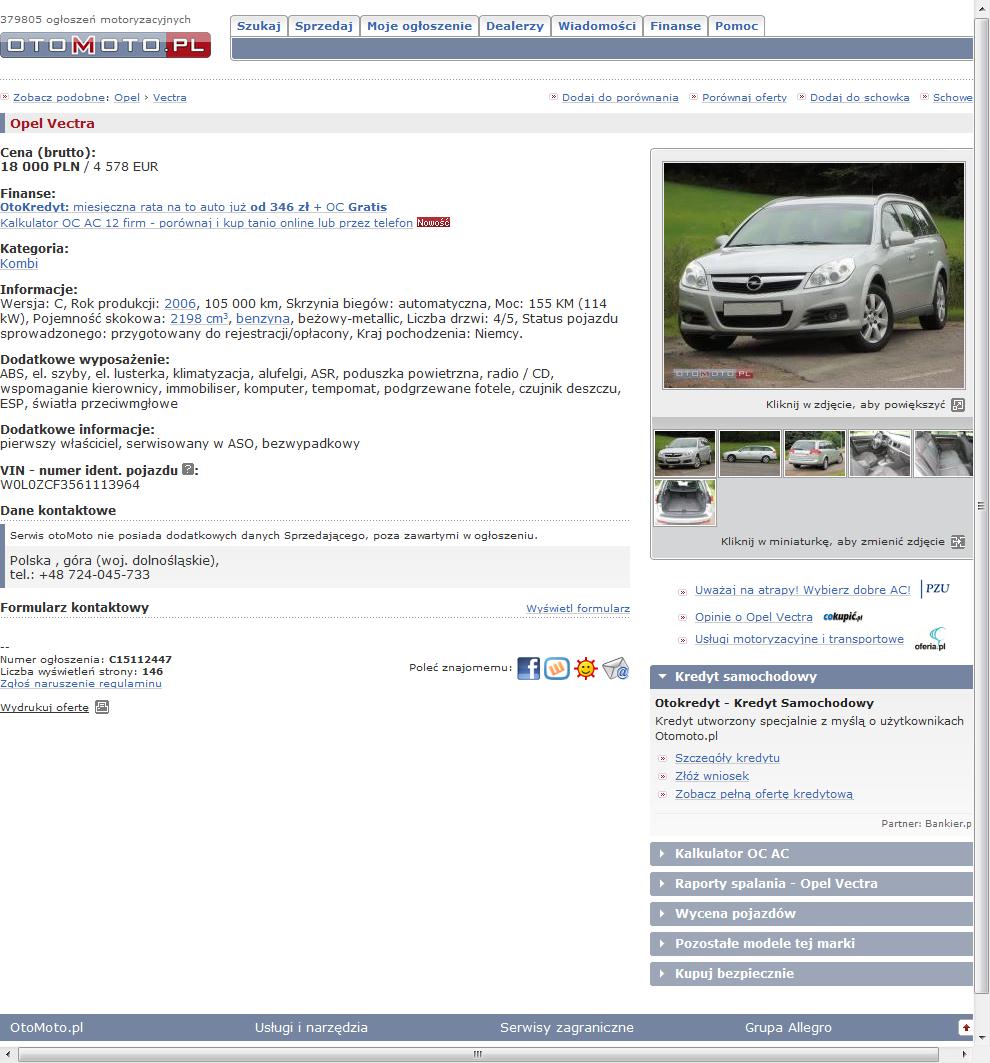Select the front interior dashboard thumbnail

pos(879,454)
